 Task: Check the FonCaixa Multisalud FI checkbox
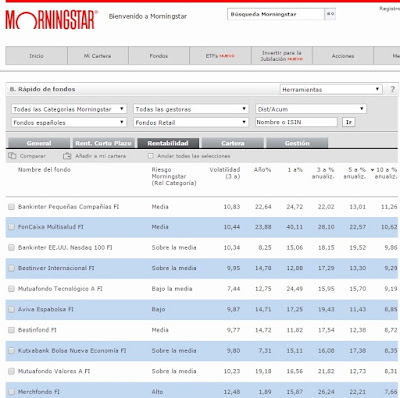(x=11, y=227)
